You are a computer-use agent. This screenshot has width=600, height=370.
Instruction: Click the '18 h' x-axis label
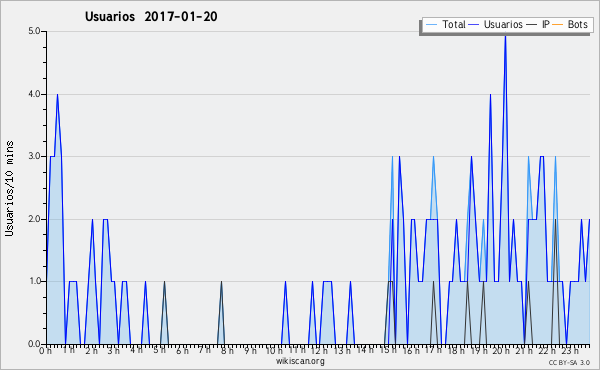(x=456, y=350)
